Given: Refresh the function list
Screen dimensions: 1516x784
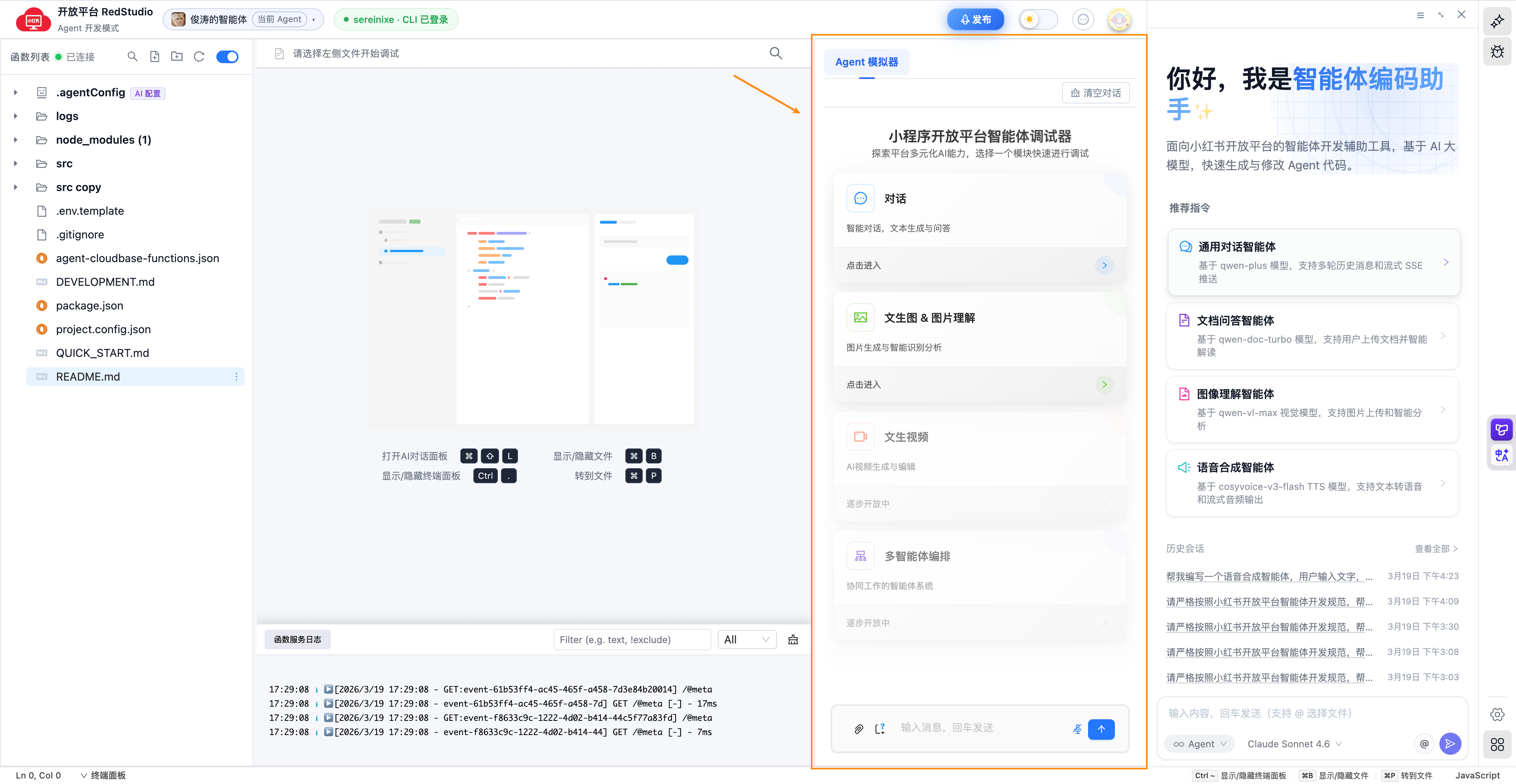Looking at the screenshot, I should [x=199, y=56].
